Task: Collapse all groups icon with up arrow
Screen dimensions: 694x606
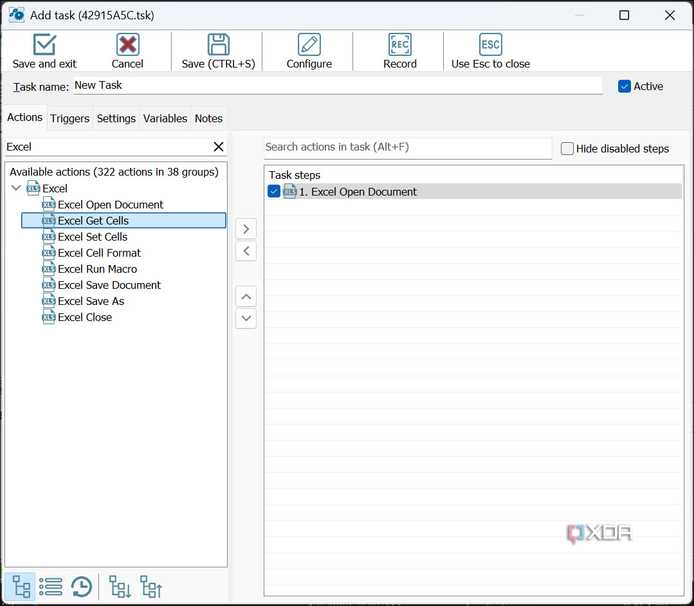Action: point(150,587)
